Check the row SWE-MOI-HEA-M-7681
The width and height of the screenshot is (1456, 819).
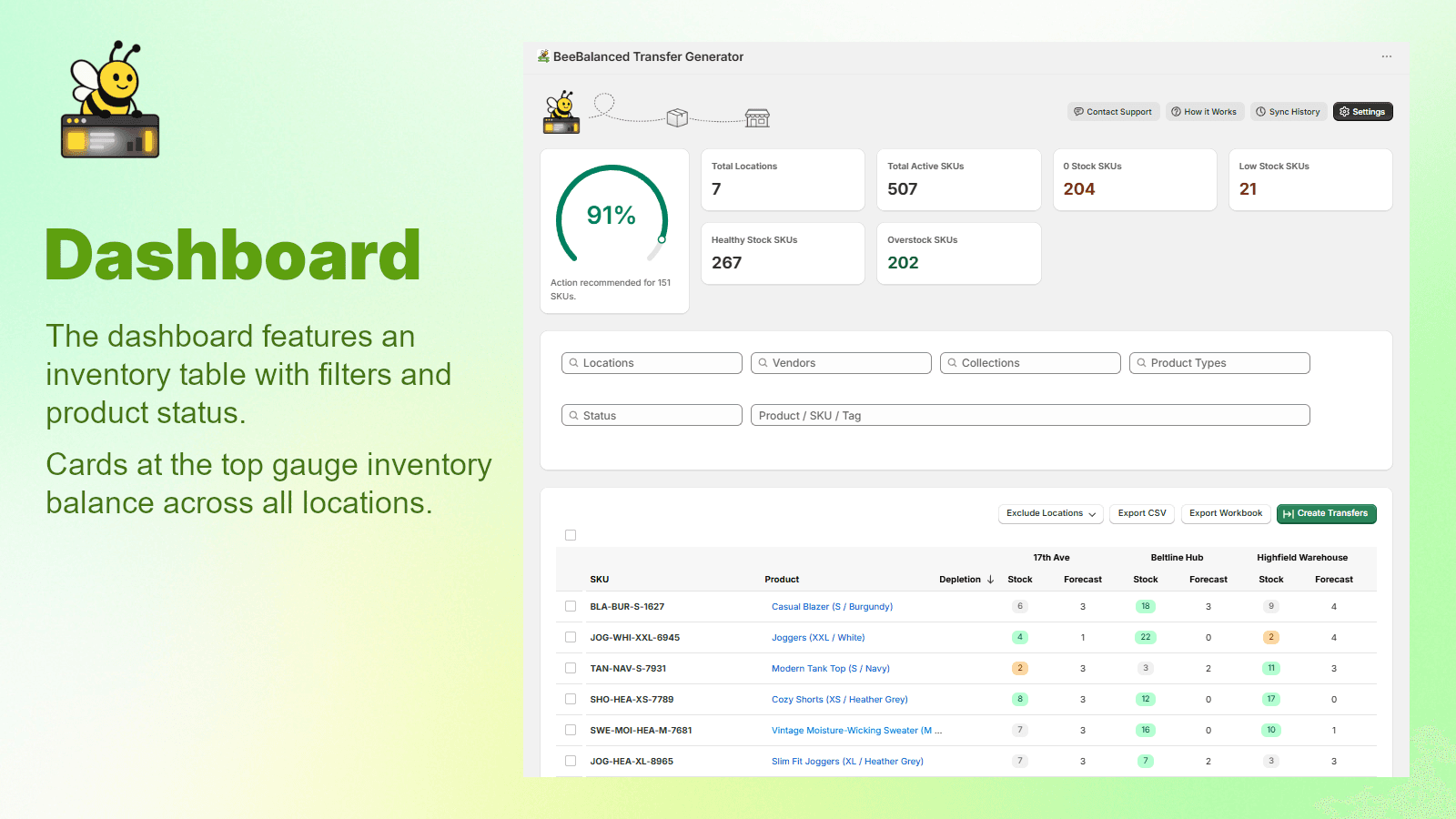click(571, 730)
